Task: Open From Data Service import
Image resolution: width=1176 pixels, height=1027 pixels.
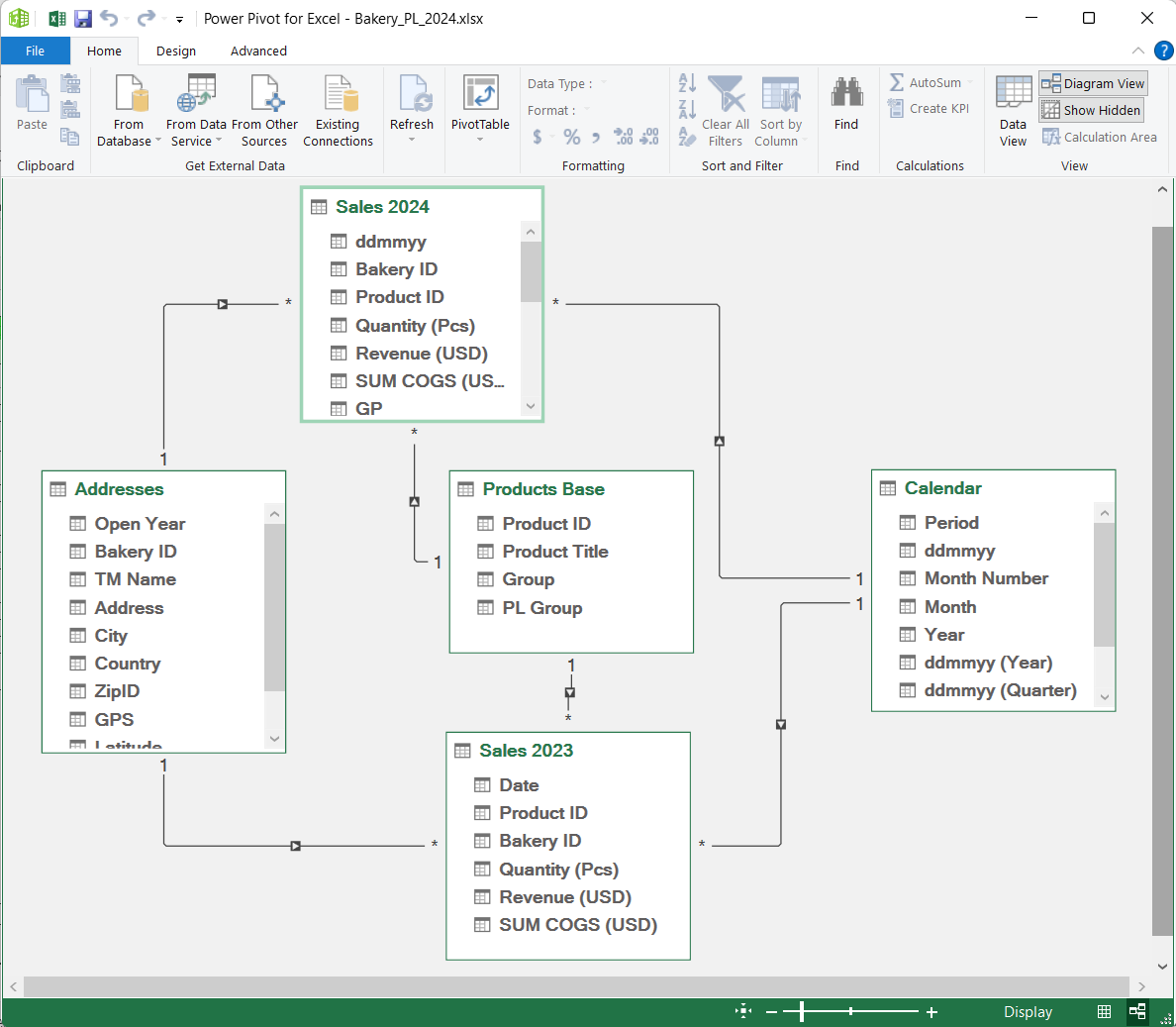Action: point(196,97)
